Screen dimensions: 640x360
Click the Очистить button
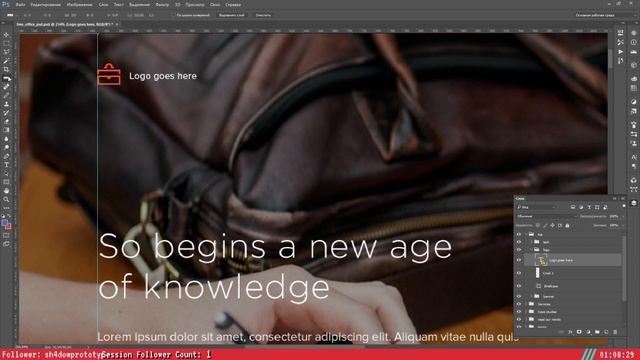tap(263, 15)
